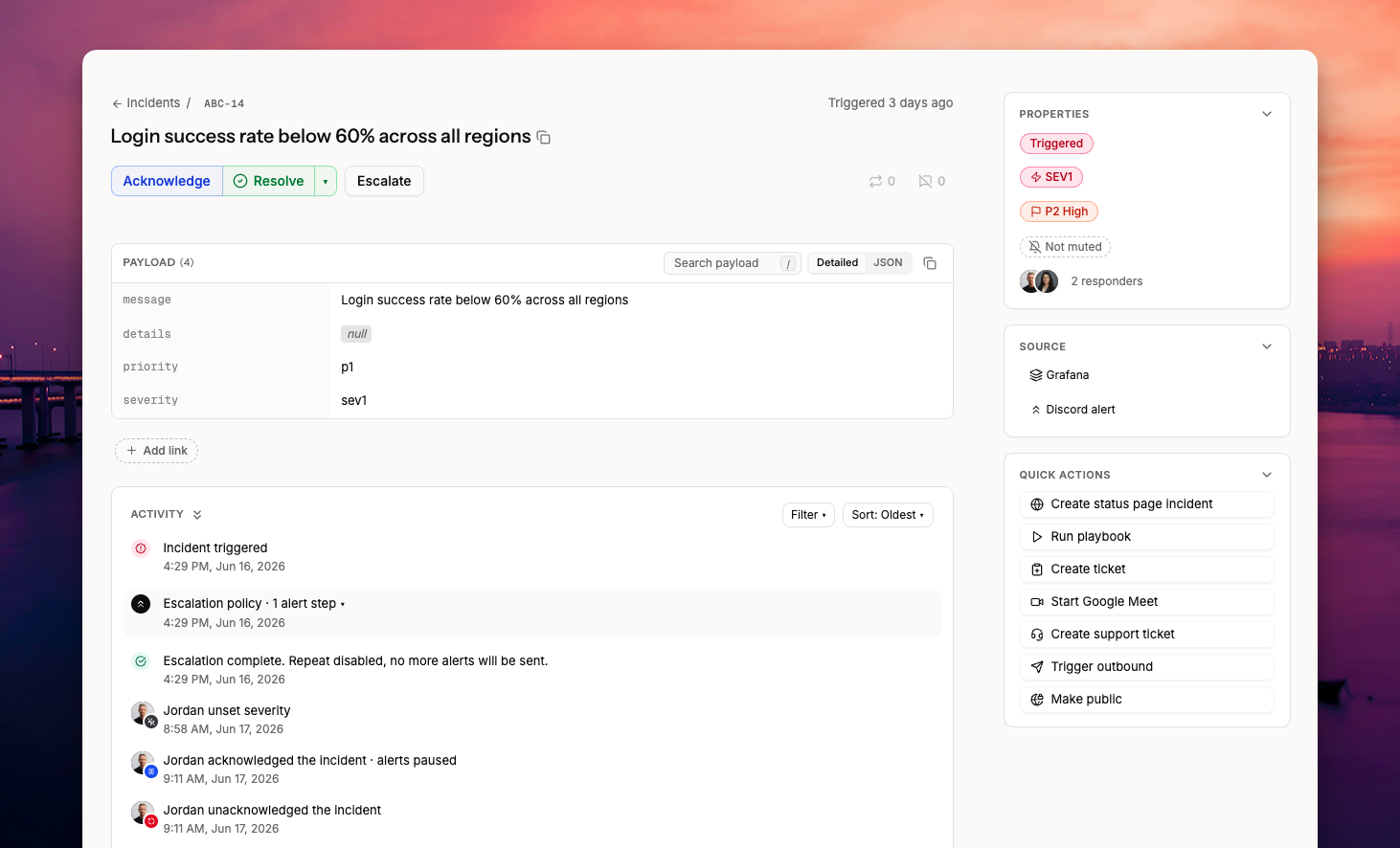Open the Resolve options dropdown arrow
The height and width of the screenshot is (848, 1400).
click(326, 181)
